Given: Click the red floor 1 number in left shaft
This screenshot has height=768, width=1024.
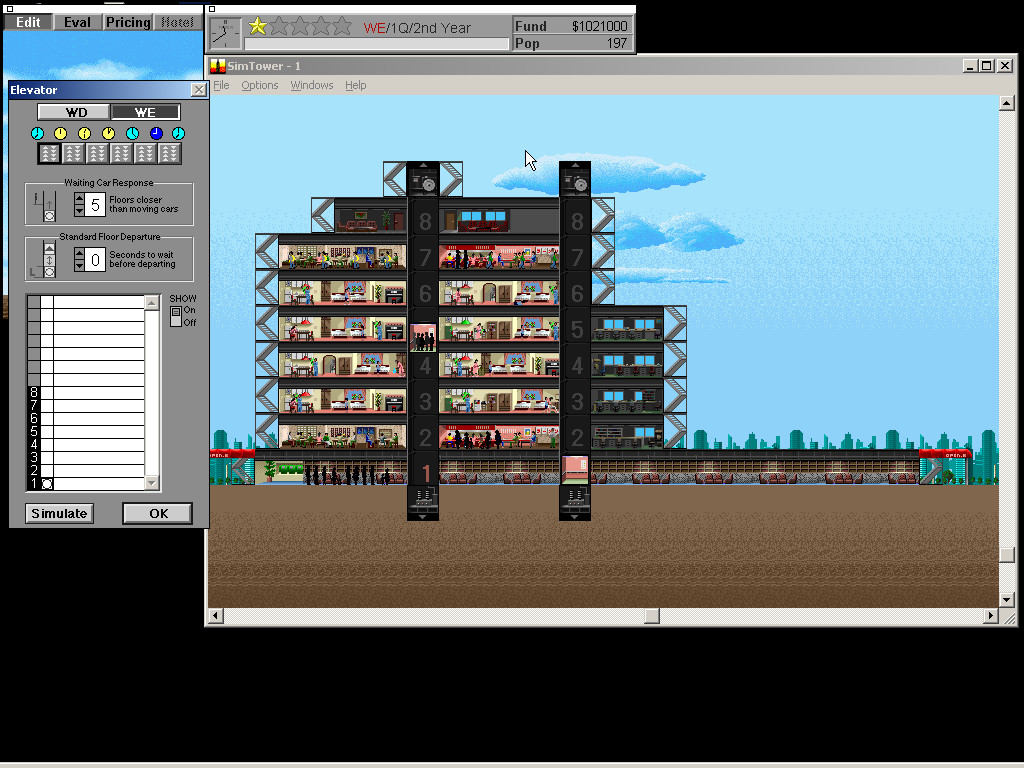Looking at the screenshot, I should (x=426, y=472).
